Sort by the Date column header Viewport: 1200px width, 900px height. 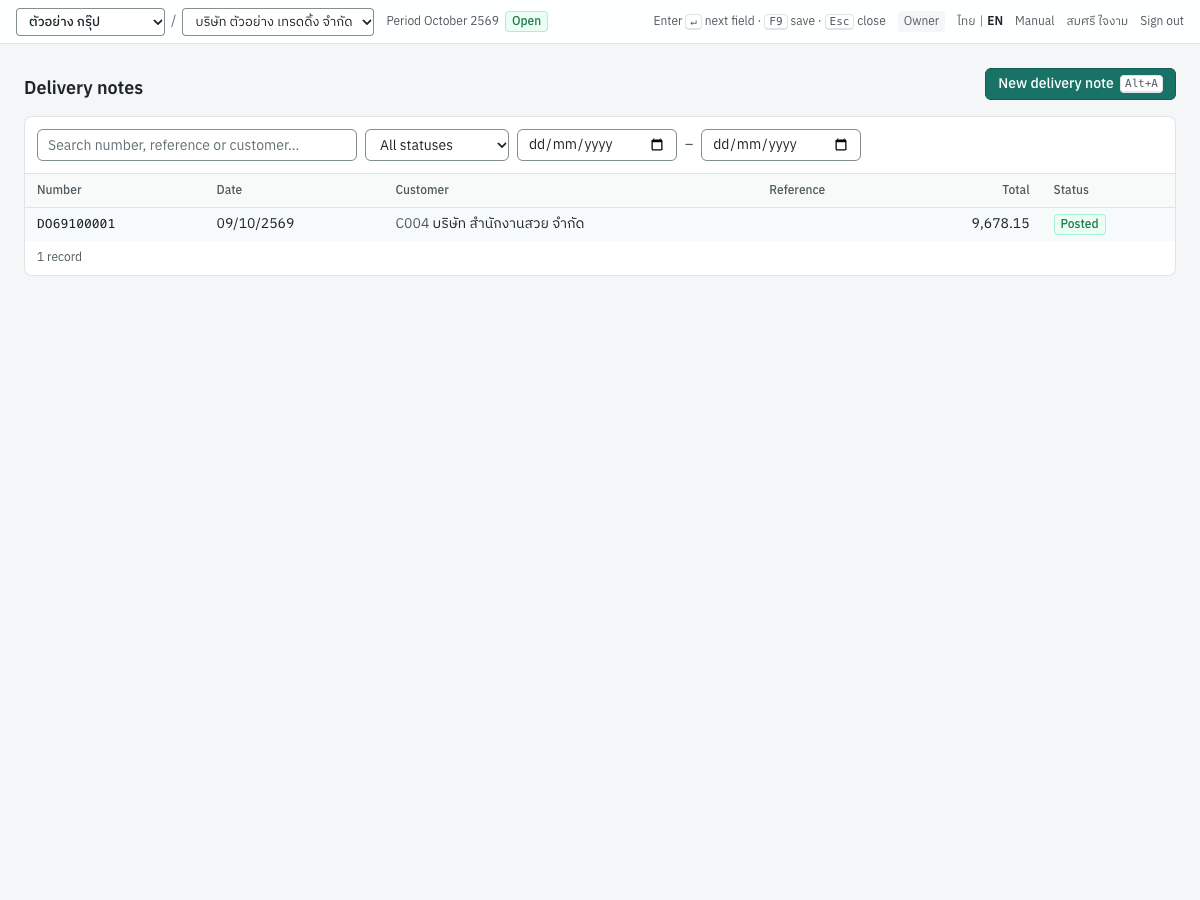(x=229, y=190)
